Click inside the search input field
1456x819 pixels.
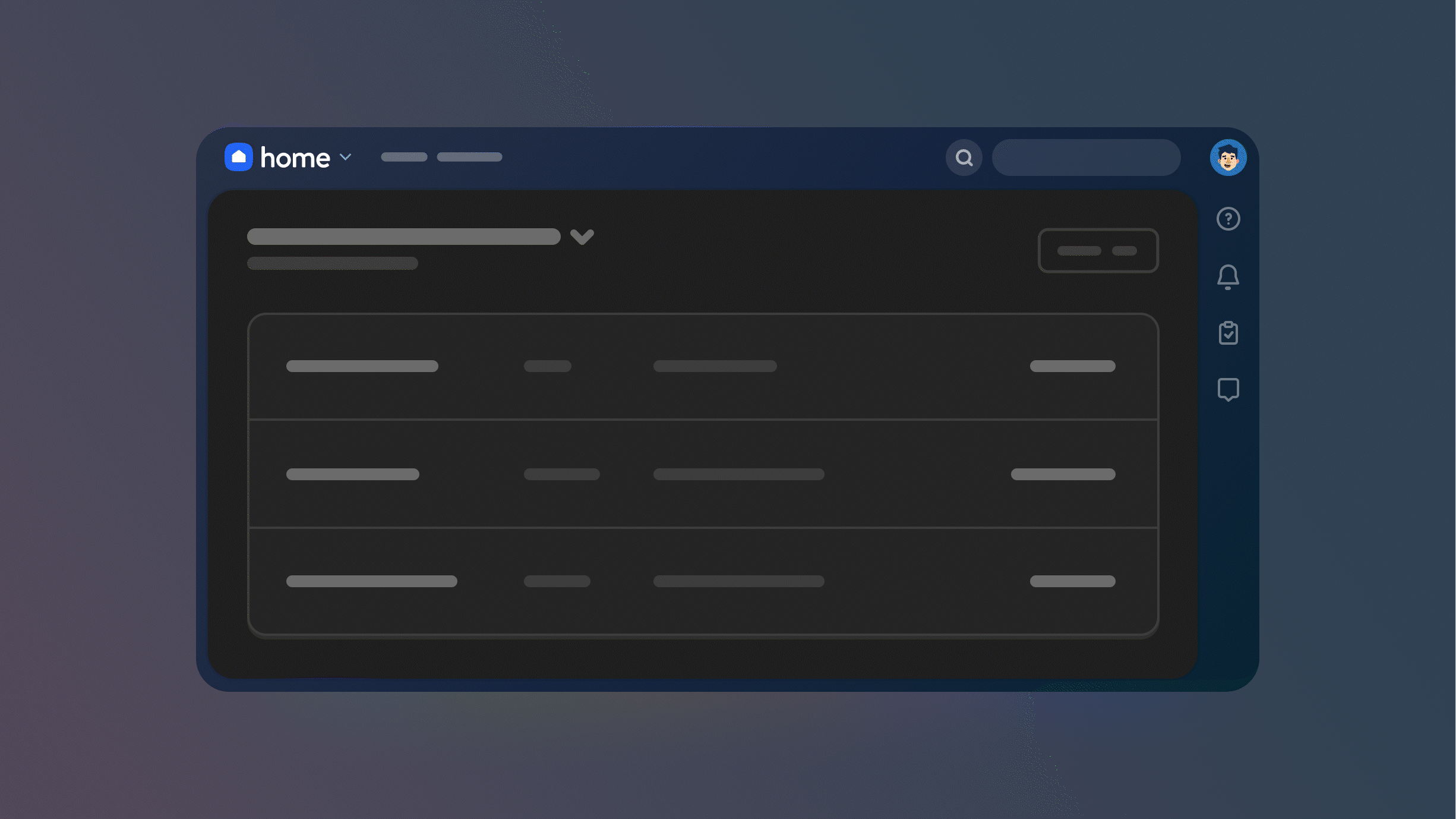click(1086, 157)
